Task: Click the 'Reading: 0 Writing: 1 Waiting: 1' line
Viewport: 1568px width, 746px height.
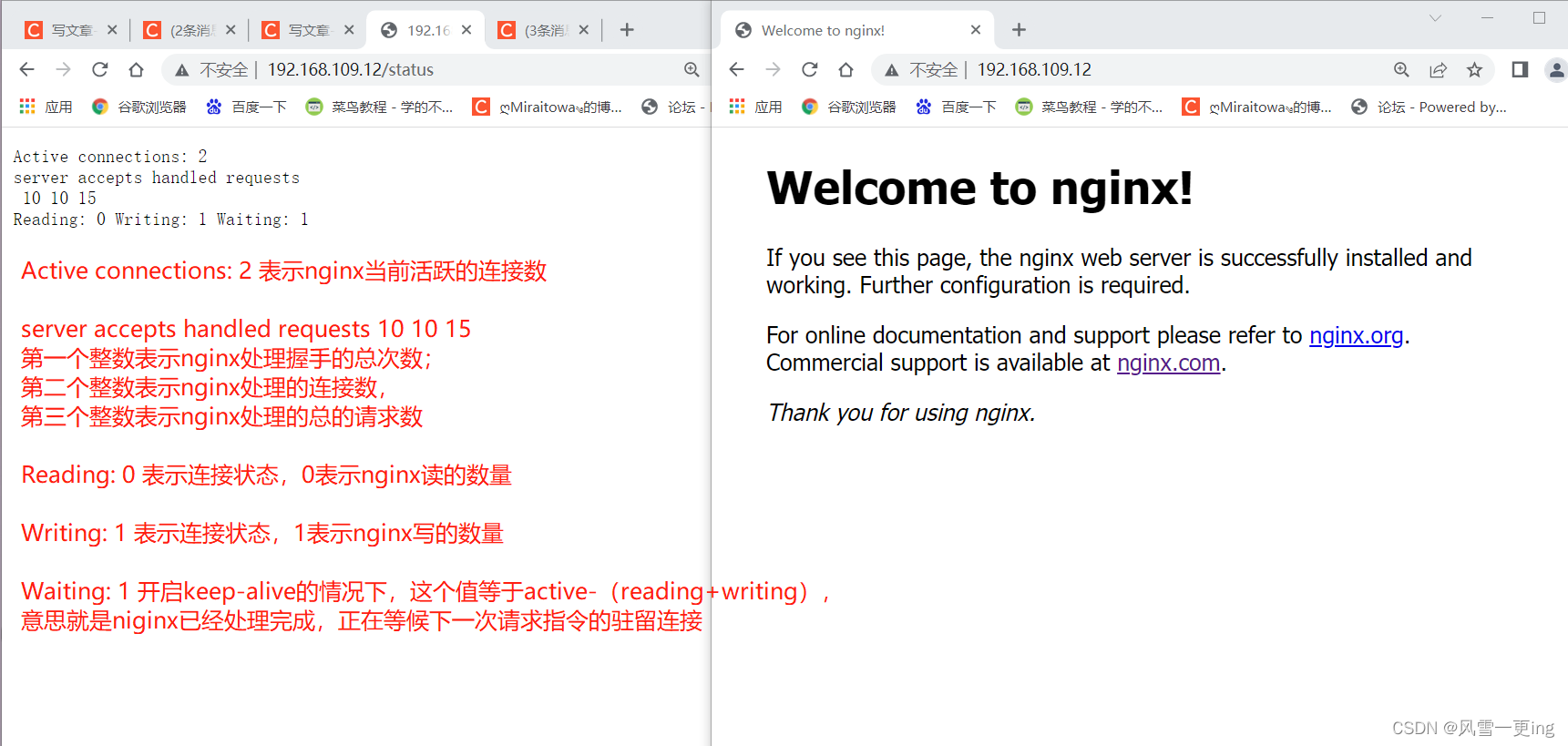Action: [x=160, y=220]
